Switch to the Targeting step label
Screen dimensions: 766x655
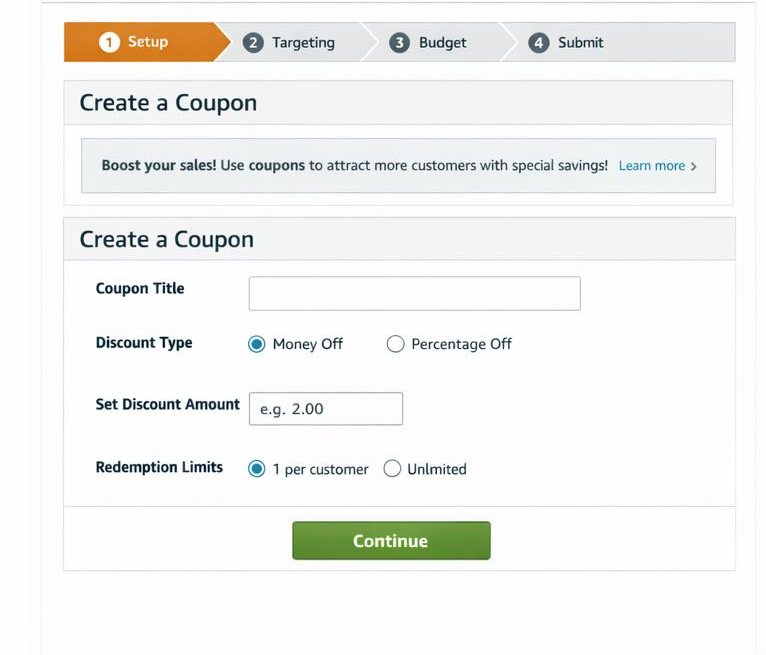tap(303, 43)
